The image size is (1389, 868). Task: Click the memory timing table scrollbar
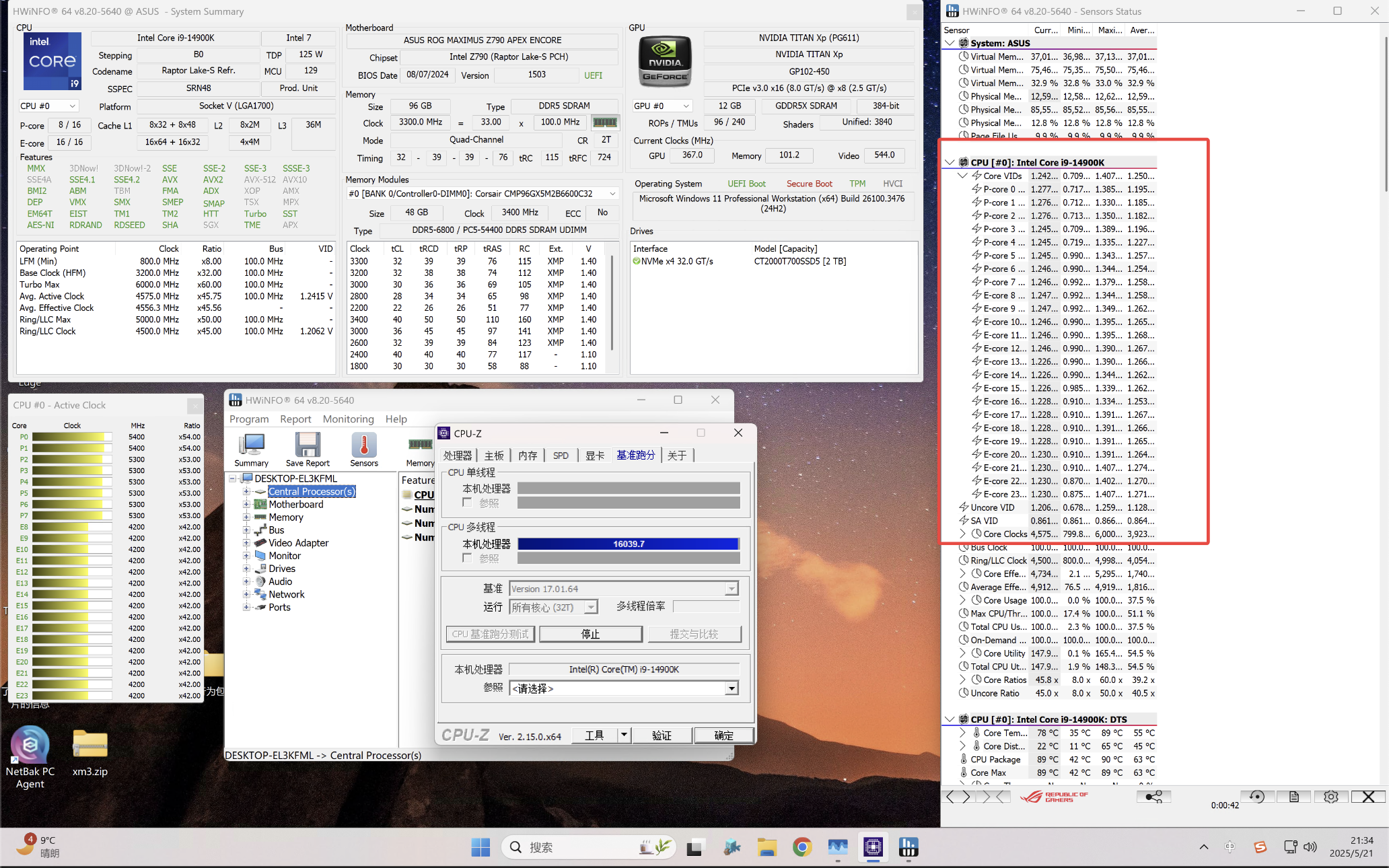click(612, 303)
